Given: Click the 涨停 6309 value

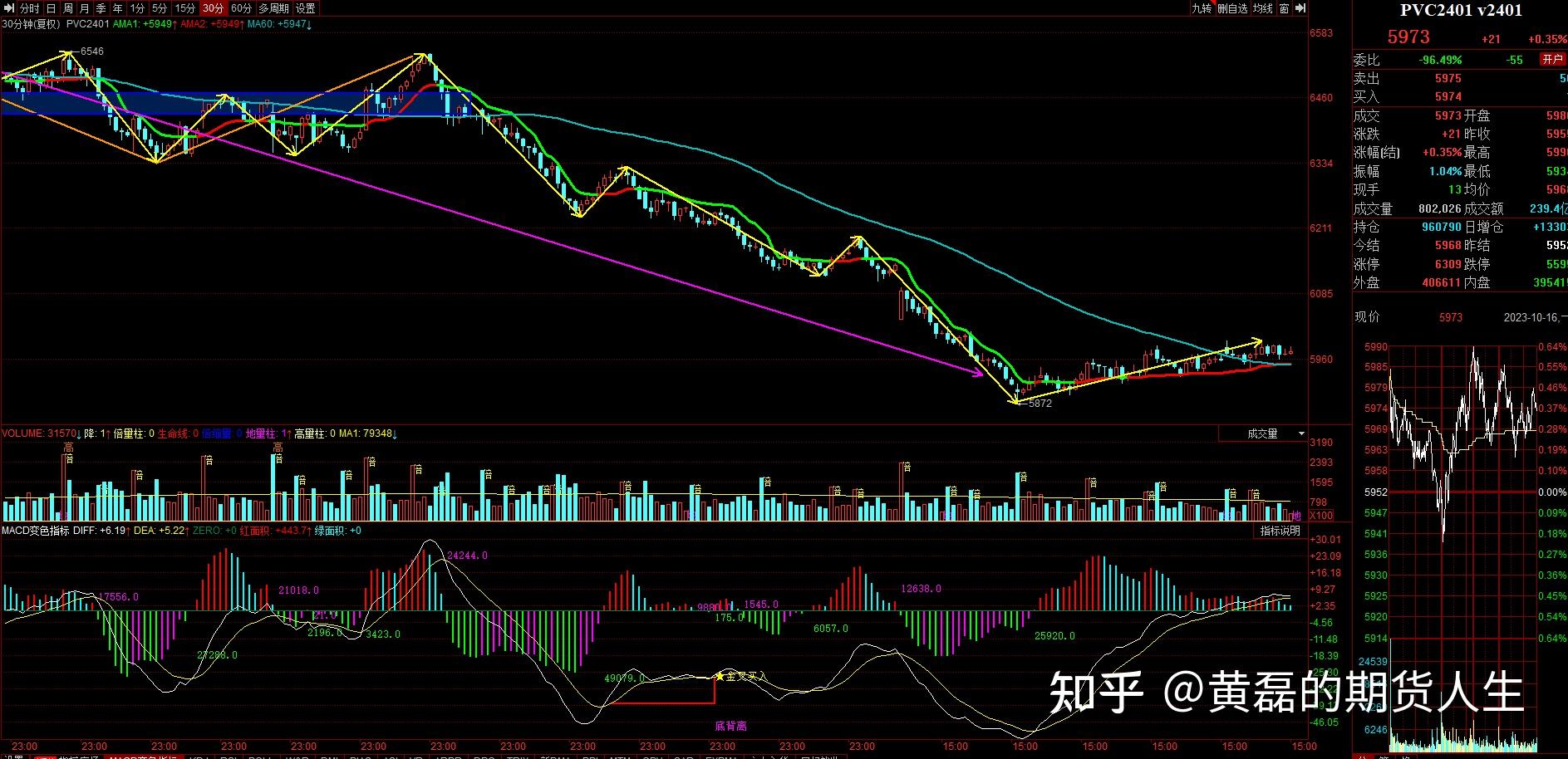Looking at the screenshot, I should pos(1448,265).
